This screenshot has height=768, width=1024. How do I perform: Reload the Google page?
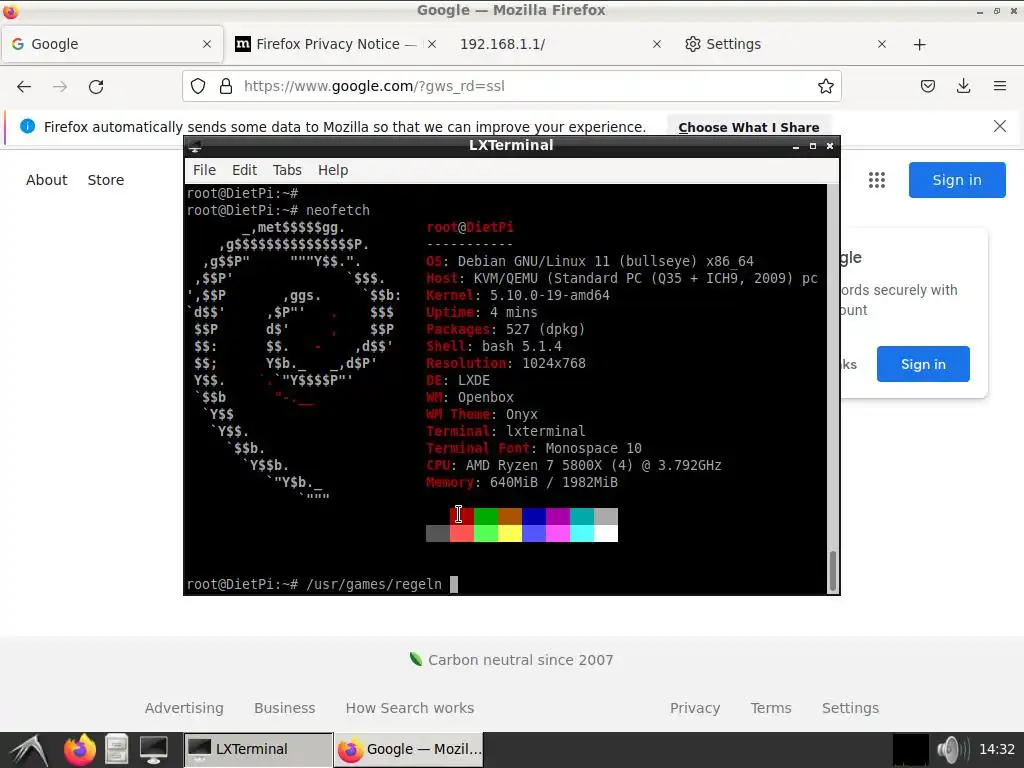pyautogui.click(x=96, y=86)
